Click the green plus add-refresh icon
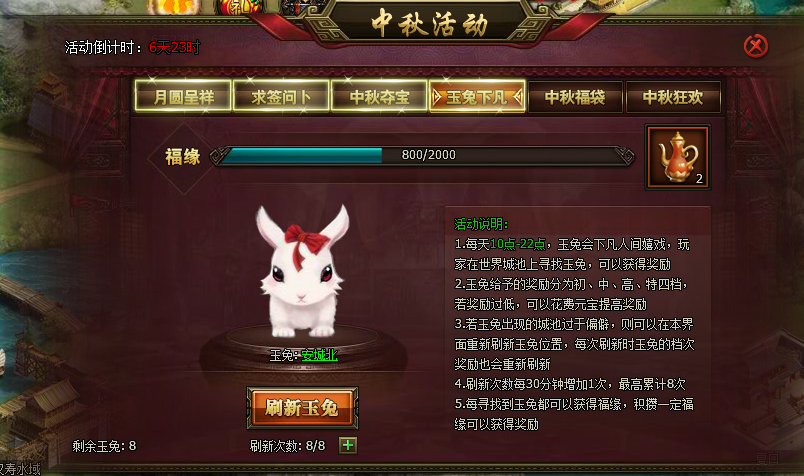Screen dimensions: 804x476 point(348,445)
